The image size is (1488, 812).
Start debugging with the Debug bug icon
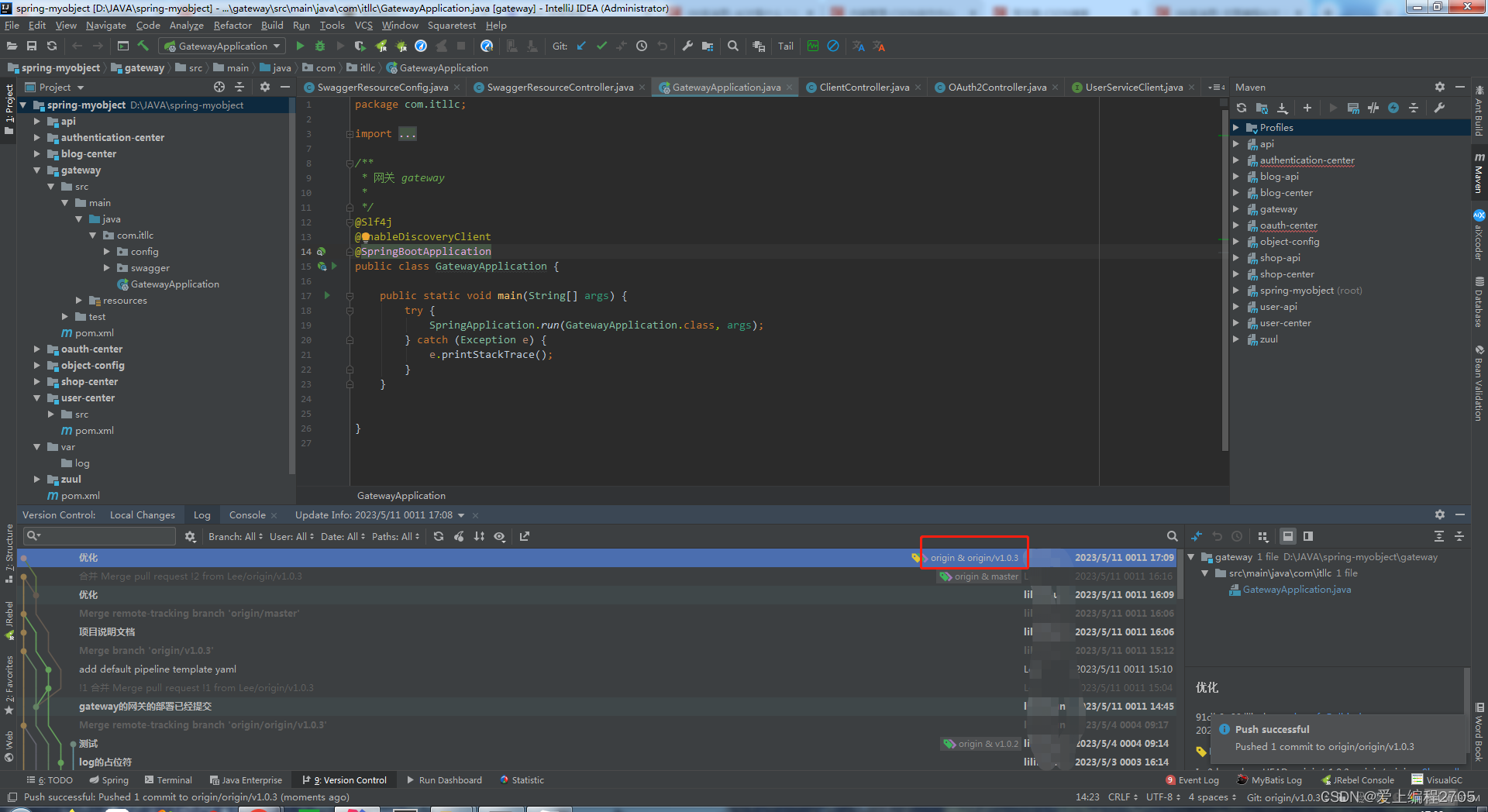coord(319,46)
